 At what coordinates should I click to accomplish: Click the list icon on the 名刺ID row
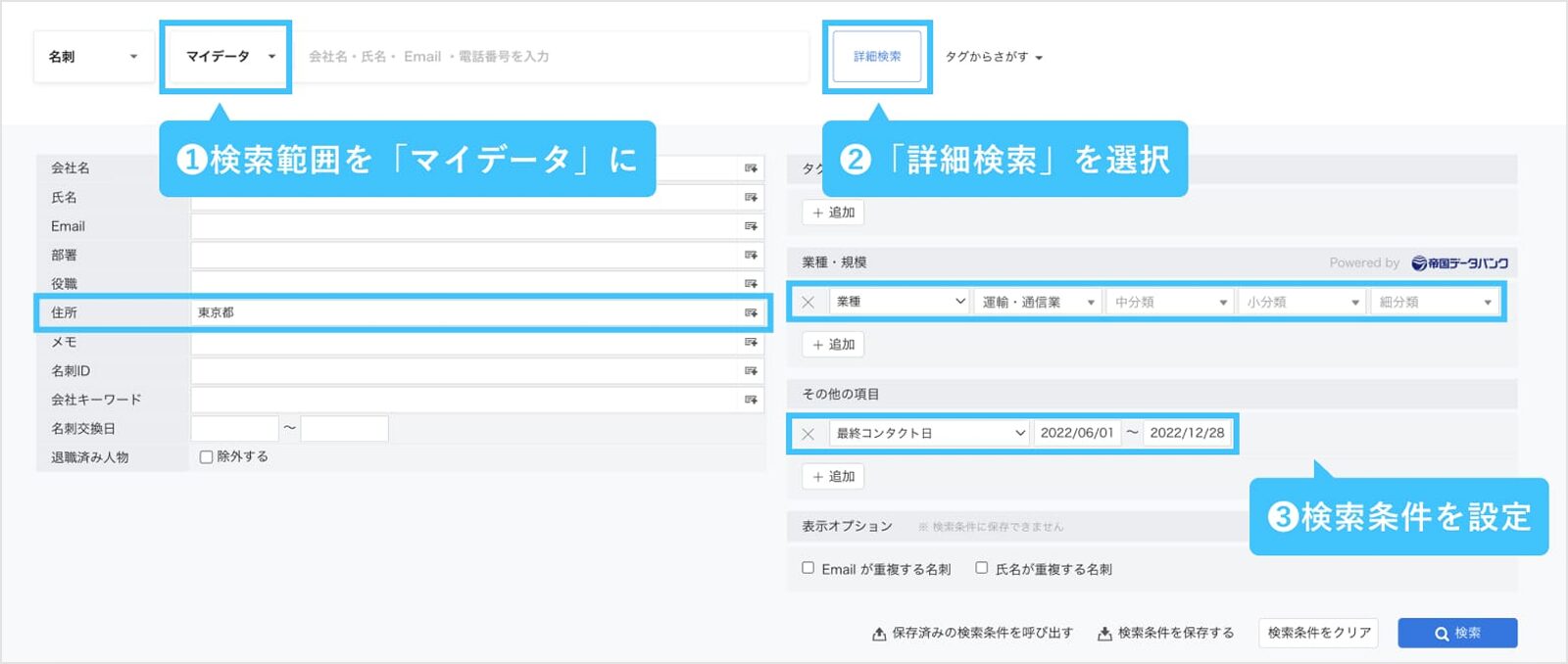click(x=751, y=370)
